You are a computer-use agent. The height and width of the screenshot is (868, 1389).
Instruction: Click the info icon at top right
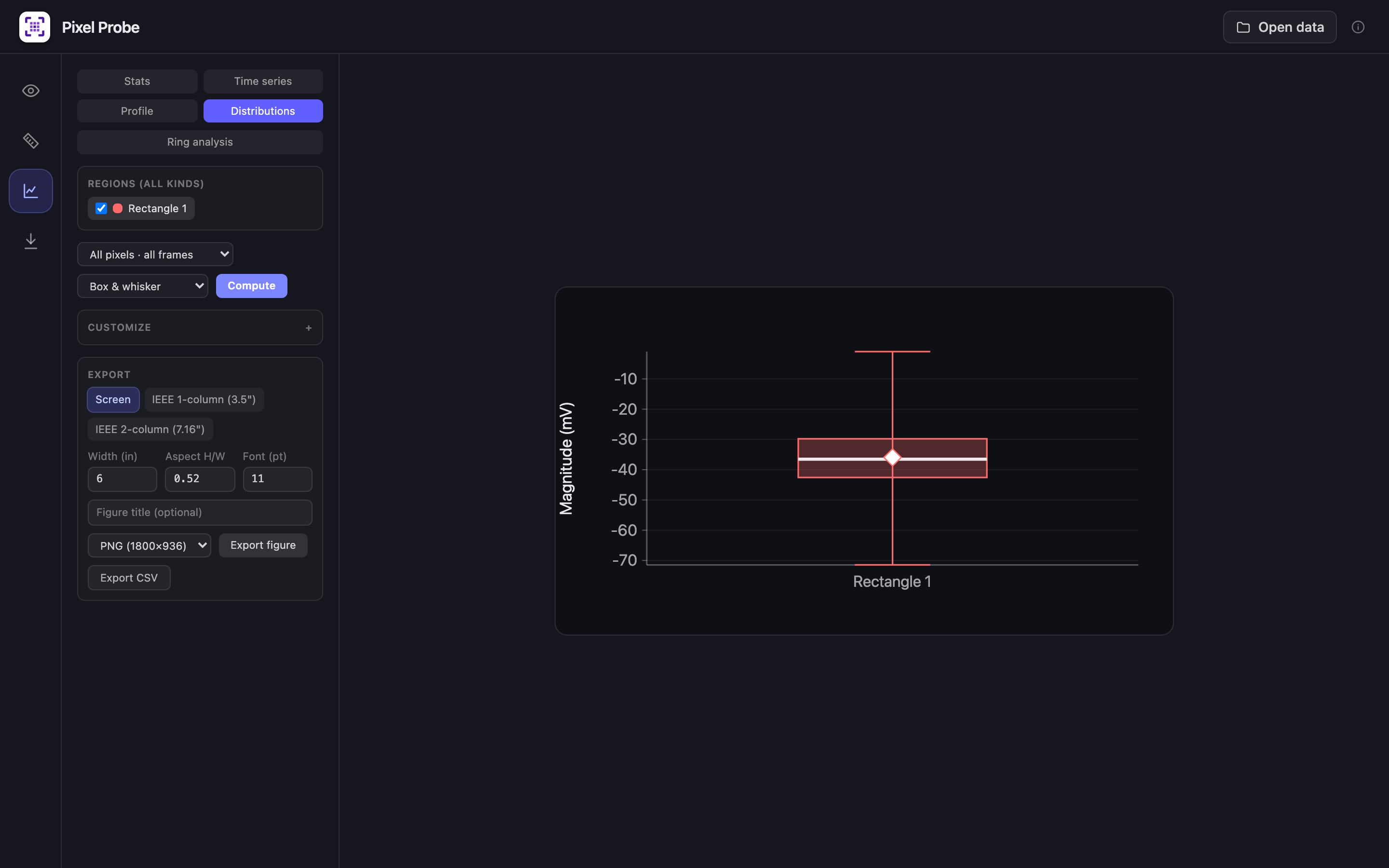[x=1358, y=27]
